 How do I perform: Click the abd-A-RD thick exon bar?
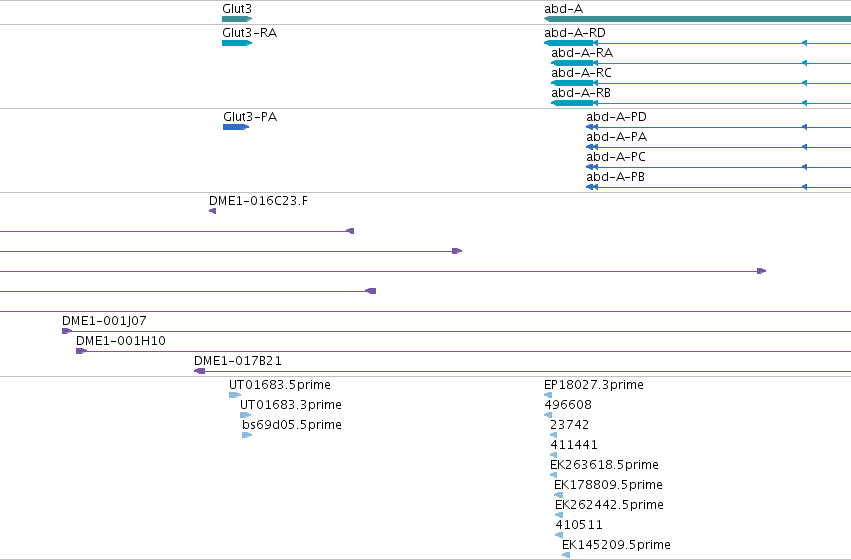(569, 43)
